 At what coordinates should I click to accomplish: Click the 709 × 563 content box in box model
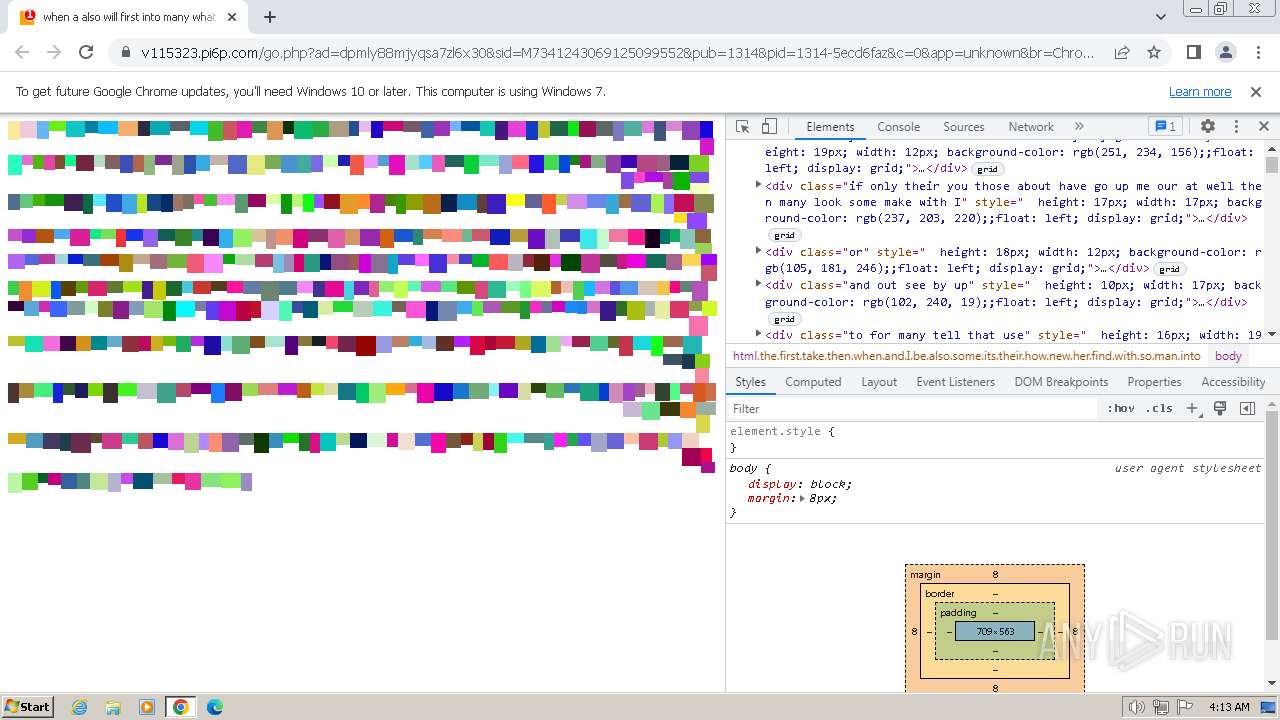coord(995,632)
